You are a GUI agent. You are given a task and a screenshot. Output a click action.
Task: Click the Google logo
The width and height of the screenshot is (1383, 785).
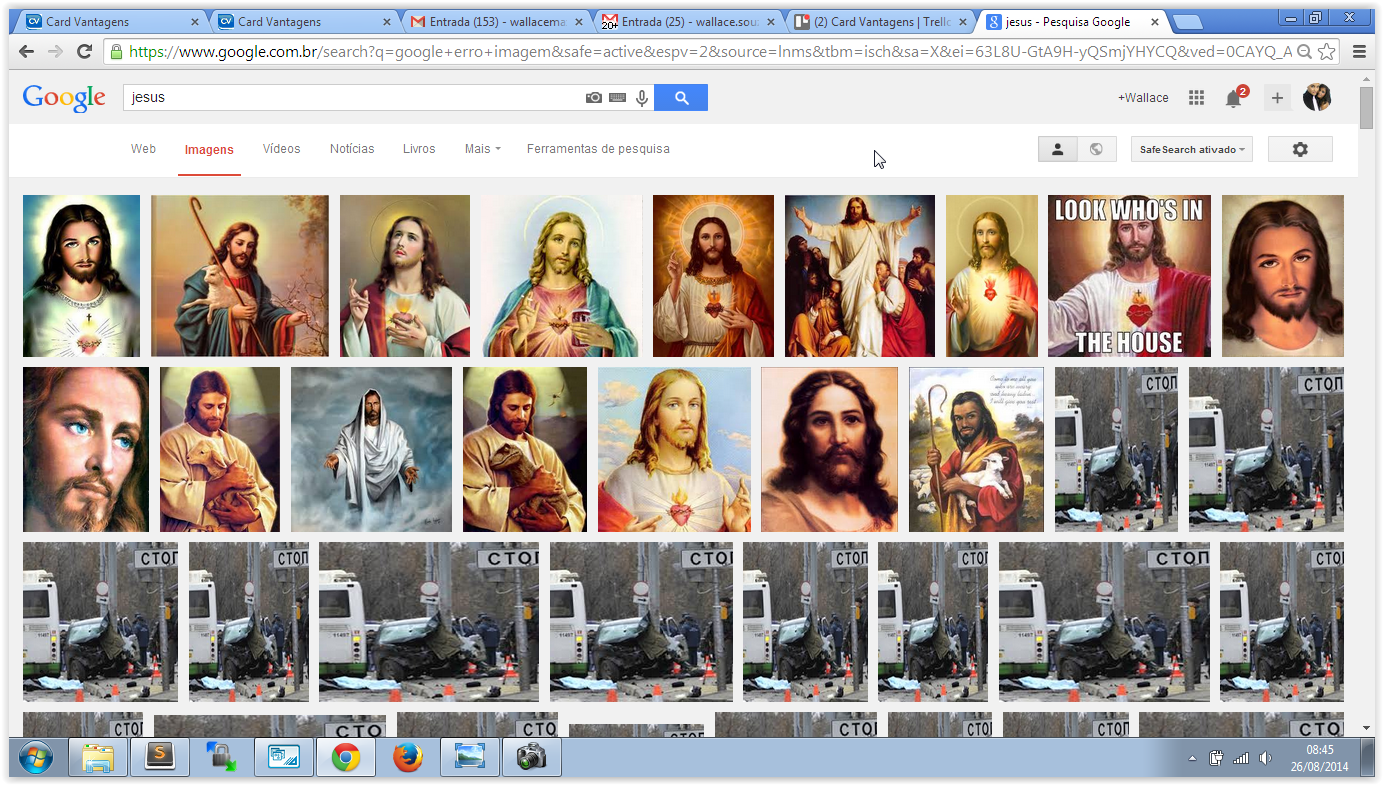[x=64, y=97]
